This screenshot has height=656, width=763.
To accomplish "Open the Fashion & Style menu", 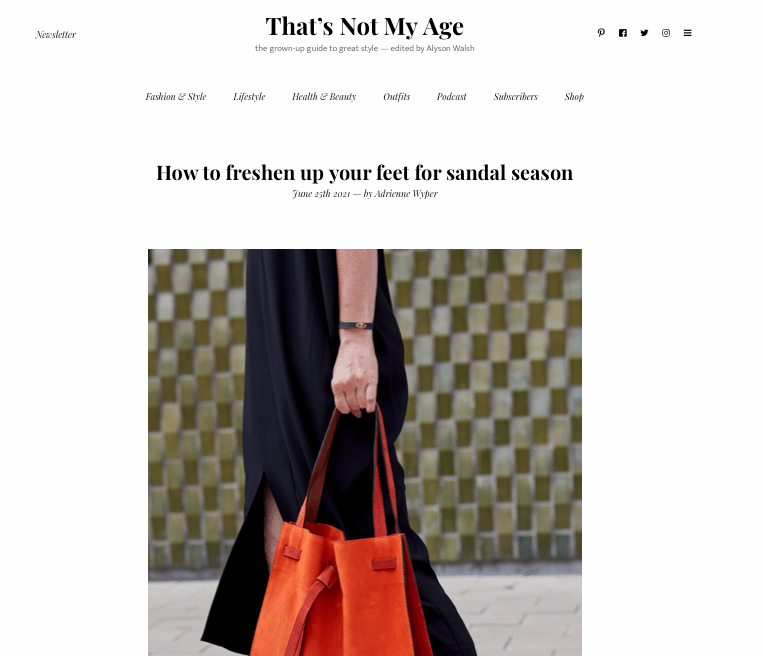I will [x=176, y=96].
